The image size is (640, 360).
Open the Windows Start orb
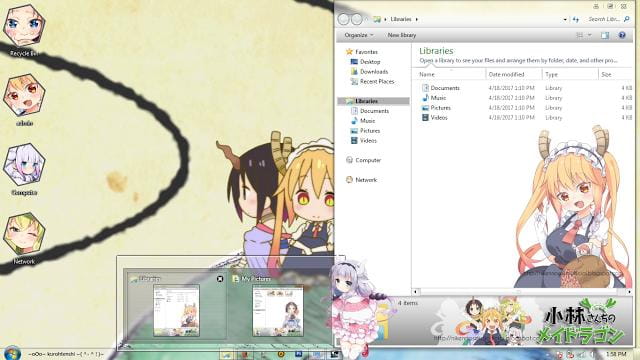[x=11, y=353]
